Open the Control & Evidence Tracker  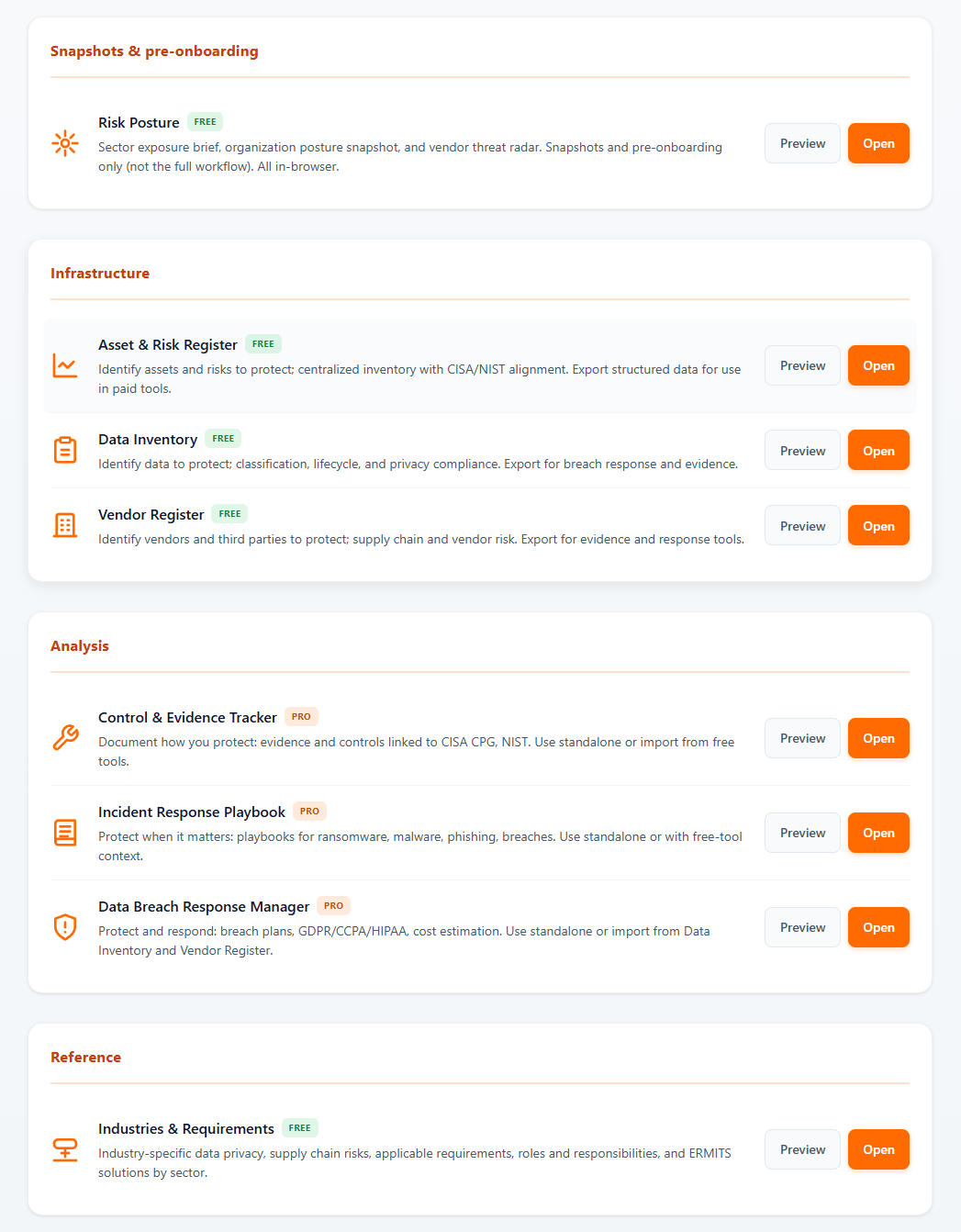pyautogui.click(x=877, y=738)
